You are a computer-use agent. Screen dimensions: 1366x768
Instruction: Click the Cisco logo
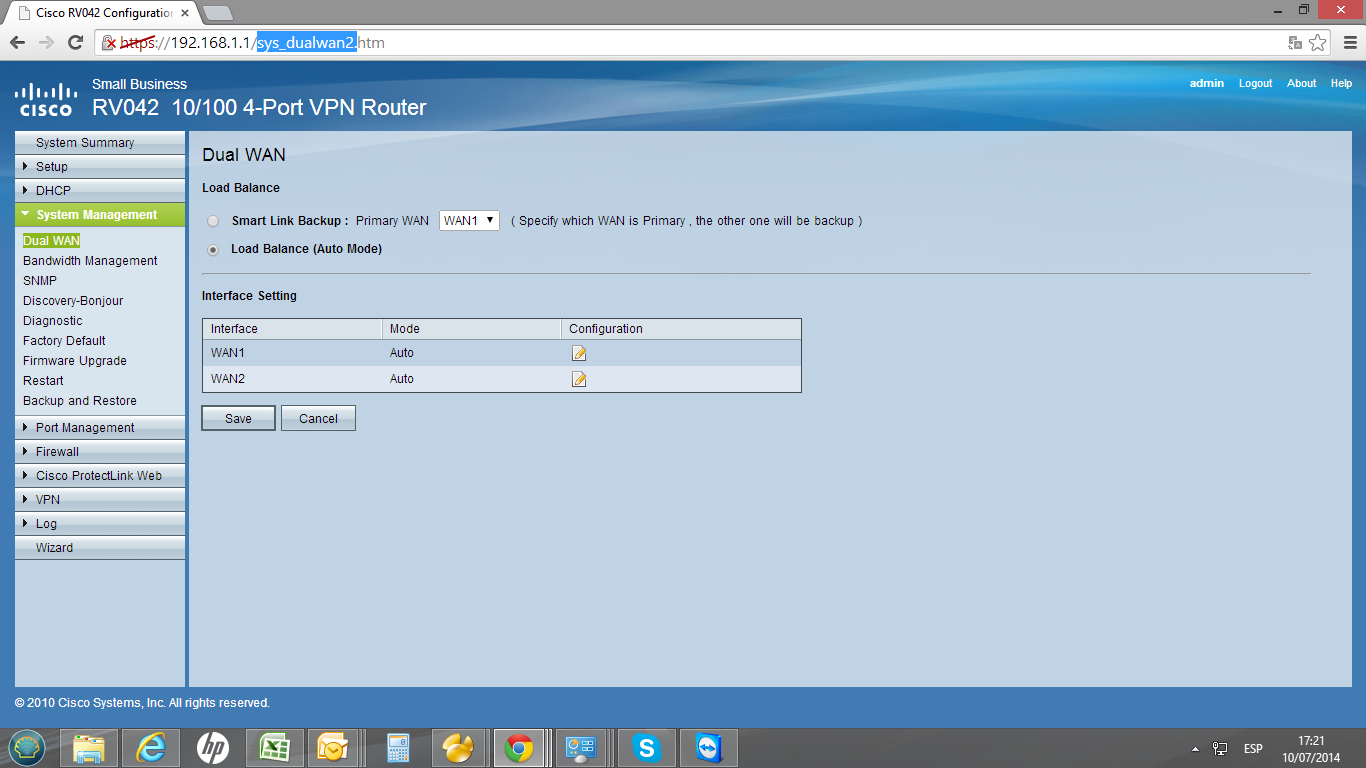pyautogui.click(x=46, y=99)
